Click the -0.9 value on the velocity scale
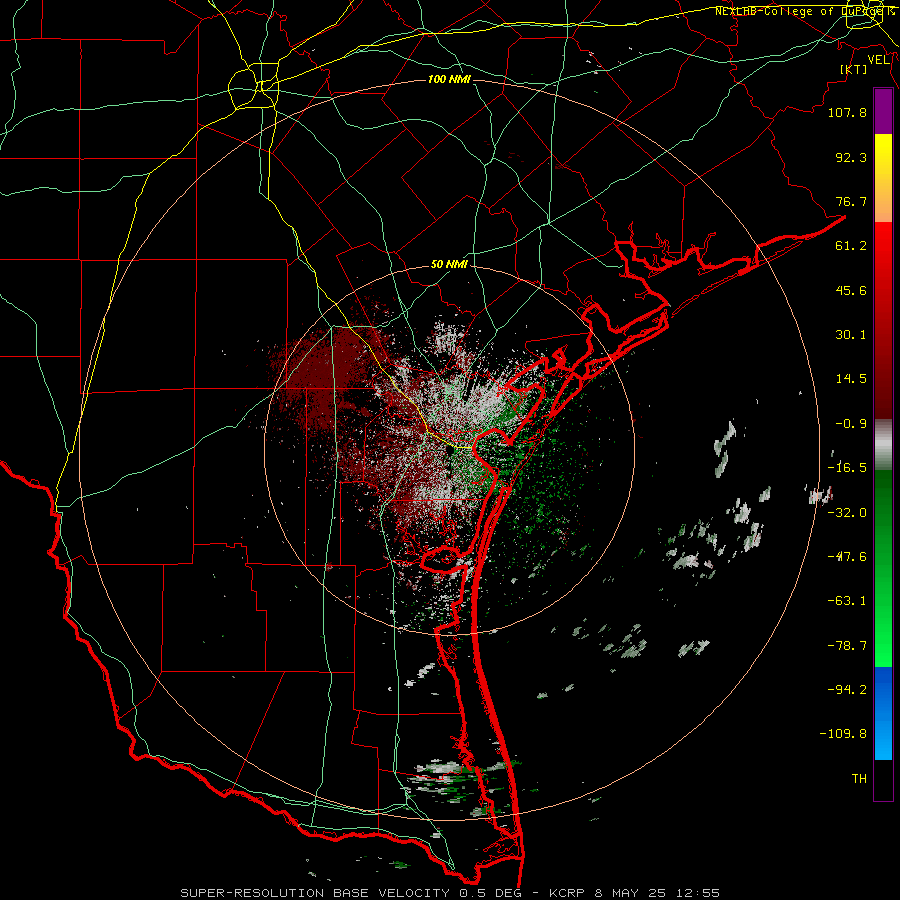 tap(851, 424)
